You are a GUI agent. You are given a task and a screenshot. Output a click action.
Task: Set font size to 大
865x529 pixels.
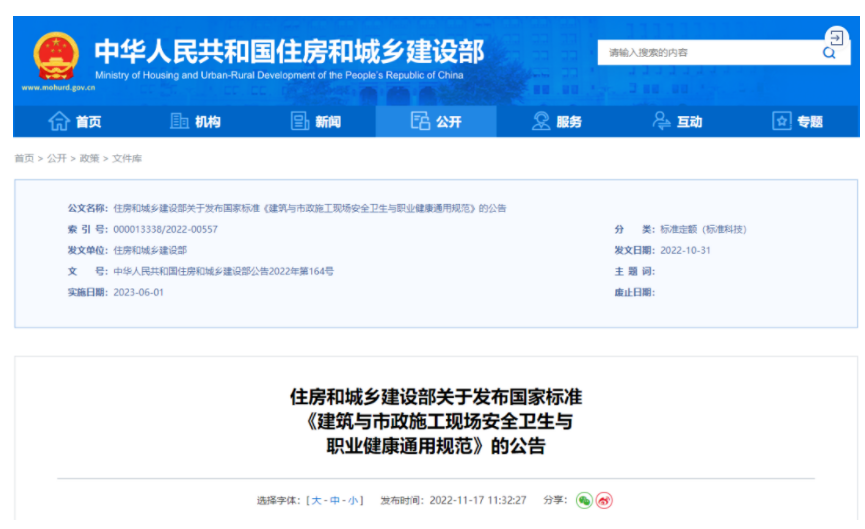click(x=316, y=500)
